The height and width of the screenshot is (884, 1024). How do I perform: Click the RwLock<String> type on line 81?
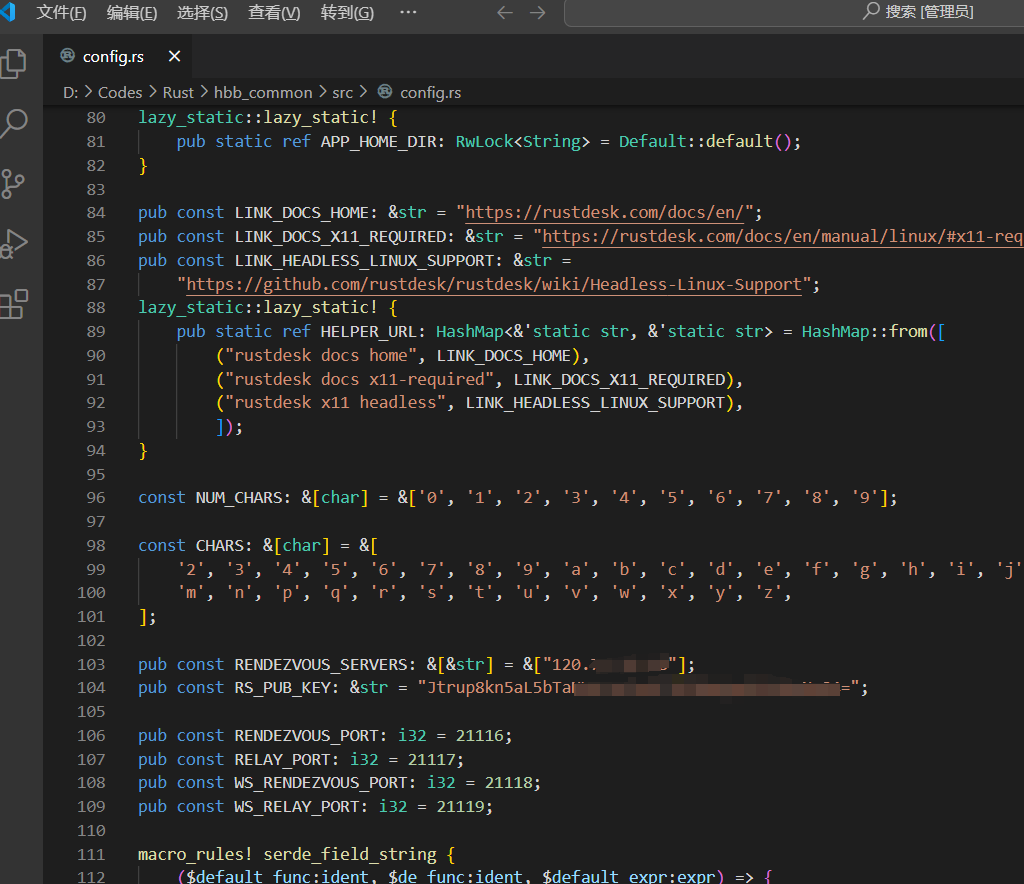[x=522, y=142]
